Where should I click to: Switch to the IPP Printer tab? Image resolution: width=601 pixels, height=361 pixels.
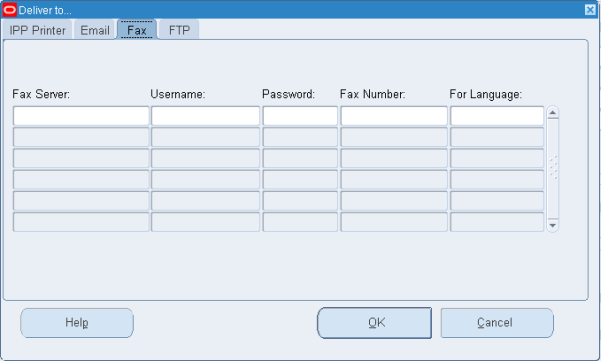[x=38, y=30]
